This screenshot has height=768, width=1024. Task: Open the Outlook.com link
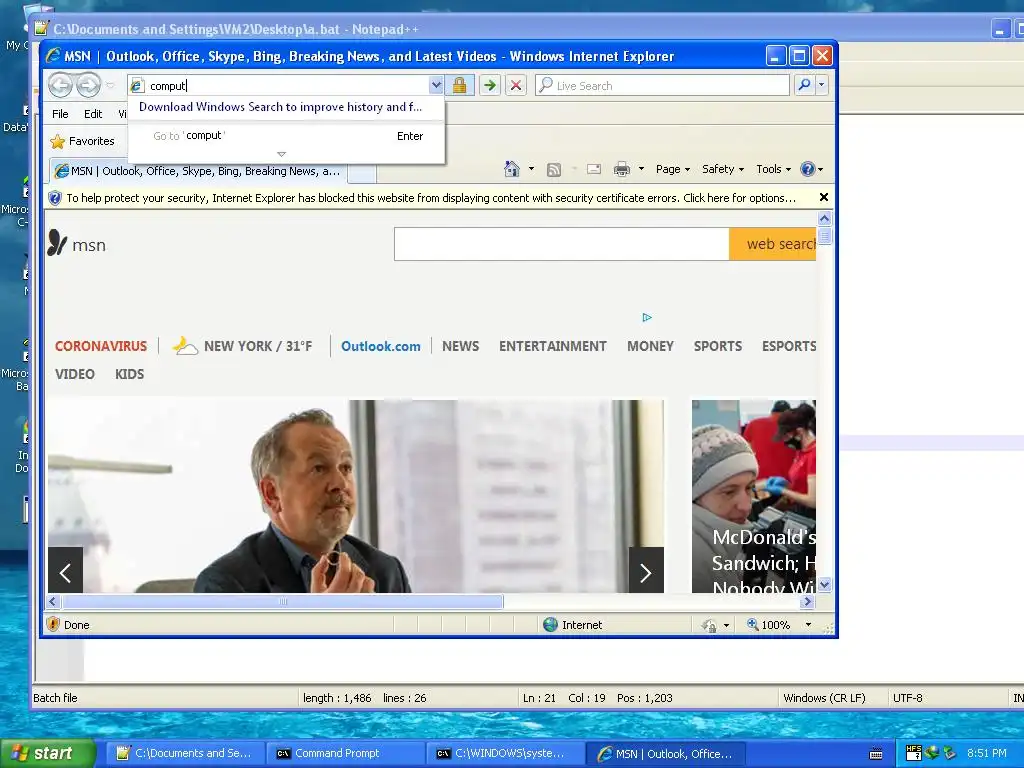(x=381, y=346)
